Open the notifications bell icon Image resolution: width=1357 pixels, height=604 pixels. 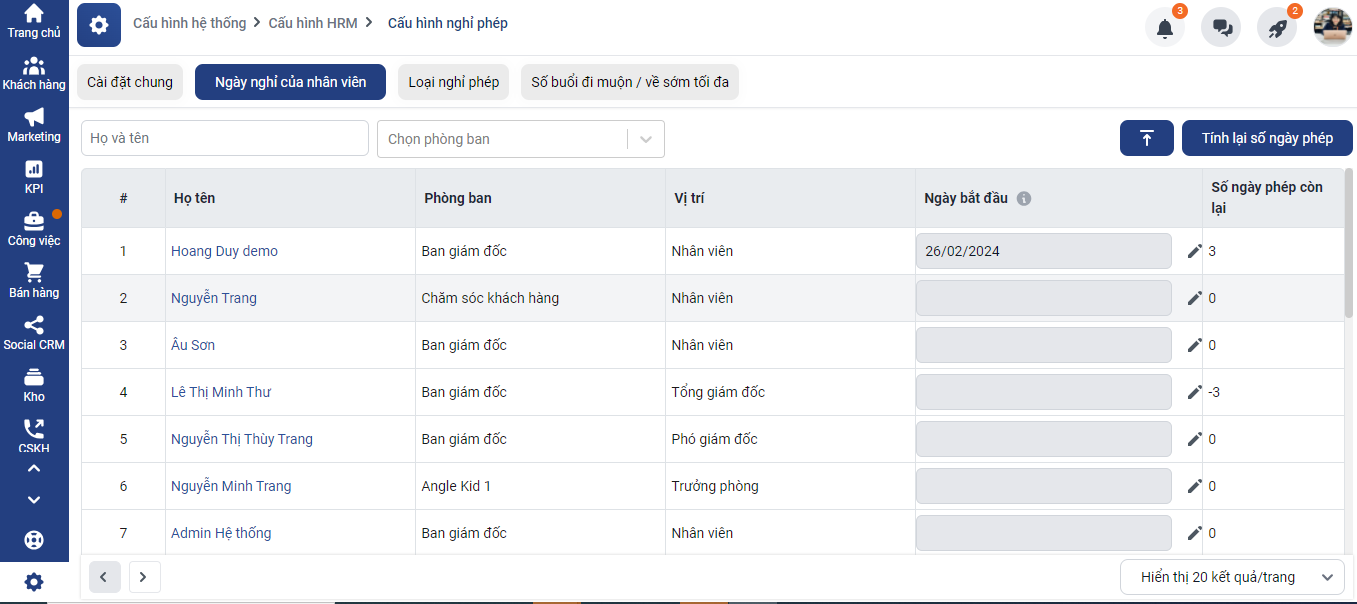click(x=1165, y=28)
